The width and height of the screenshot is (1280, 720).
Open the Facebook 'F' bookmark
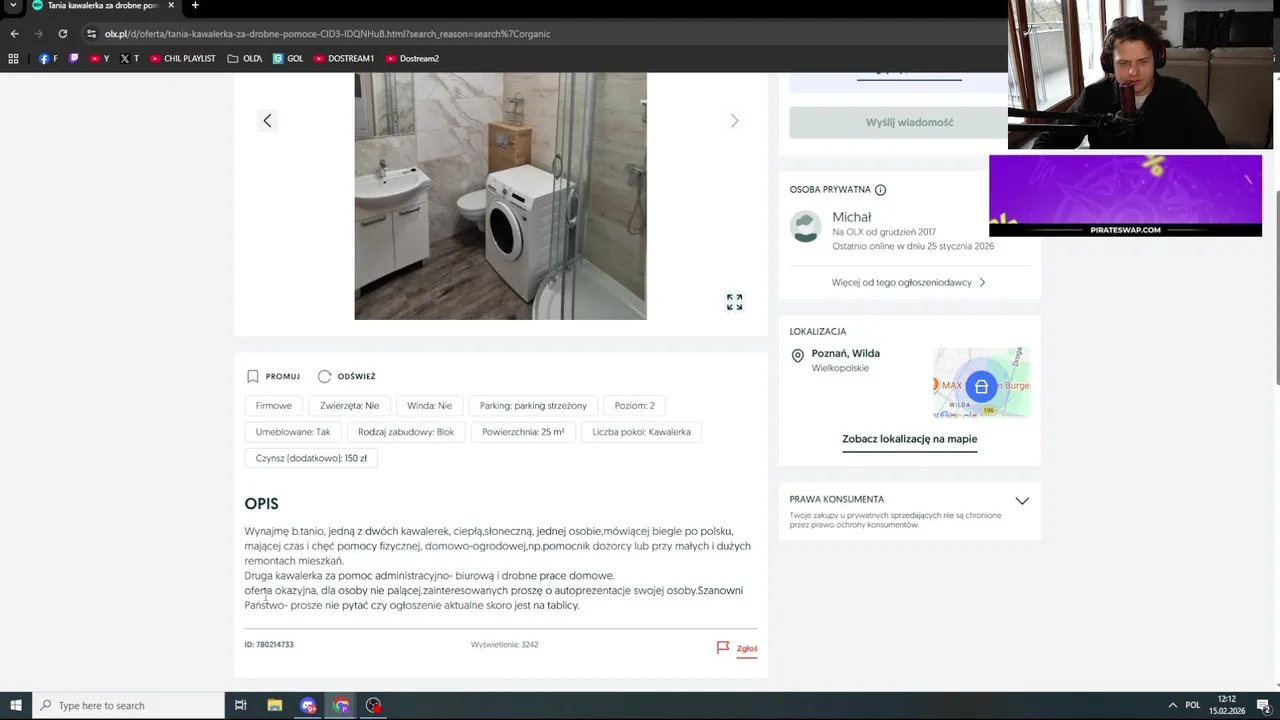pyautogui.click(x=48, y=59)
